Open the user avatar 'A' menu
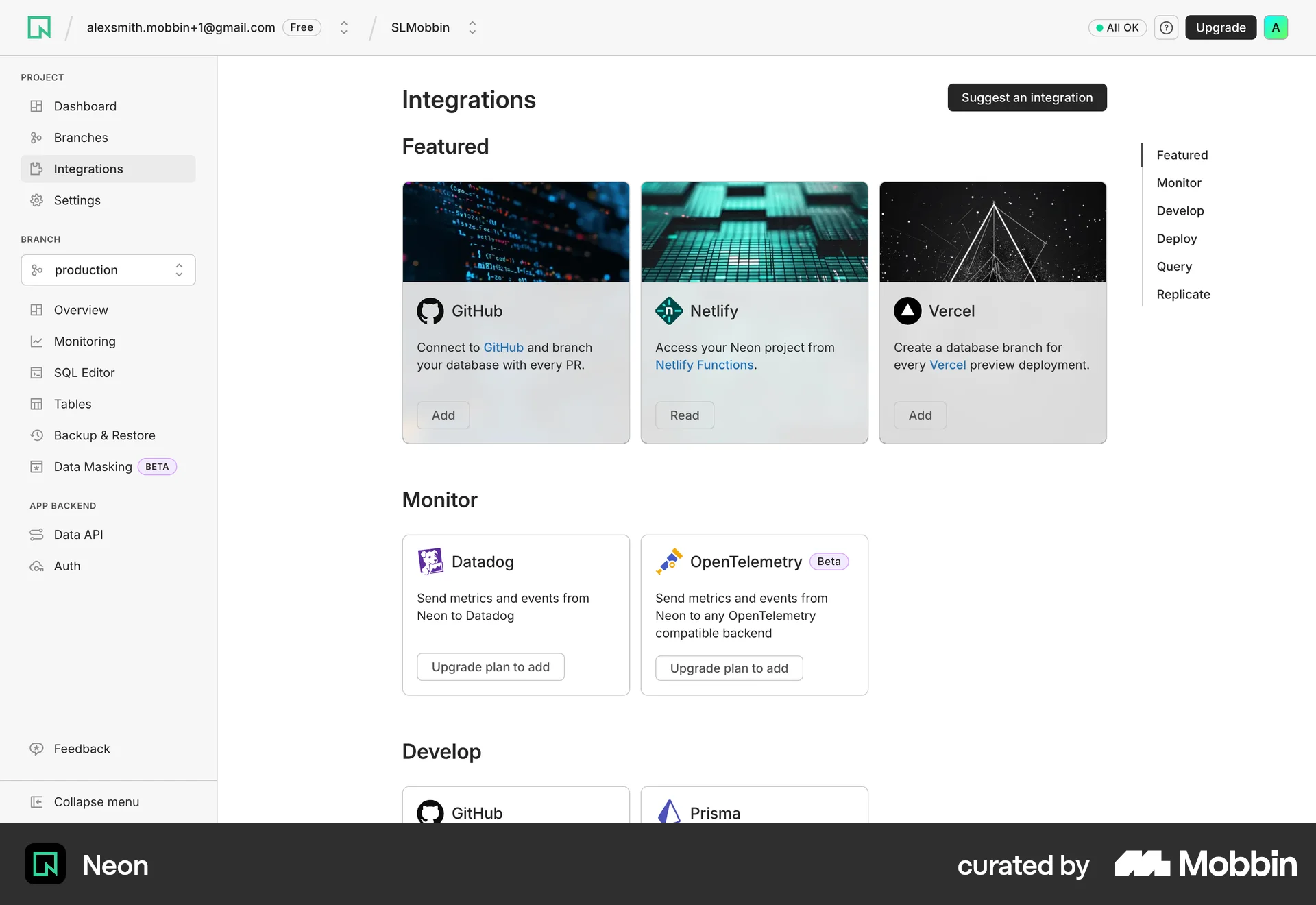1316x905 pixels. (1276, 27)
